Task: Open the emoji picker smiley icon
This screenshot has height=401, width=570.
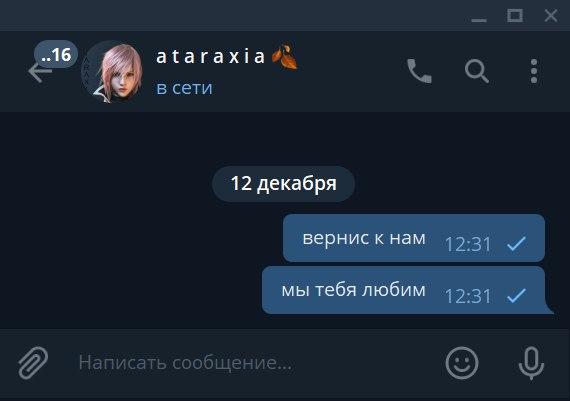Action: (462, 363)
